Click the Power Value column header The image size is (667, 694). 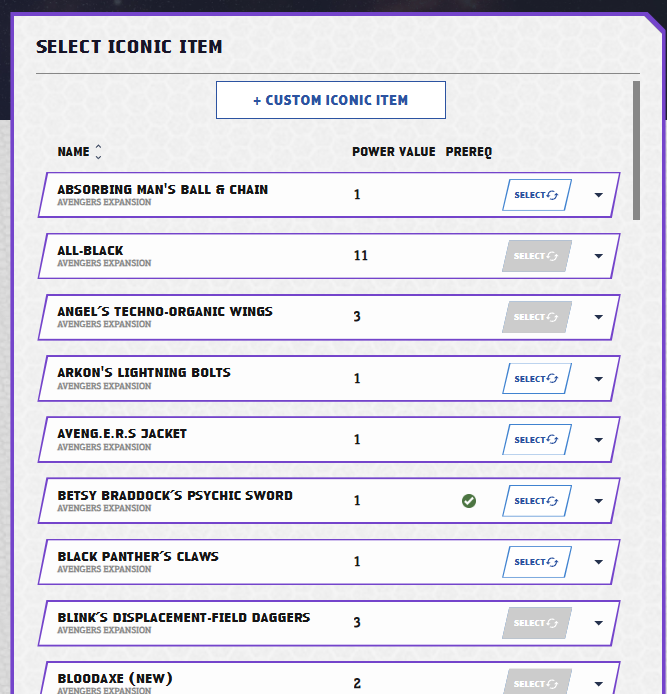pyautogui.click(x=393, y=152)
